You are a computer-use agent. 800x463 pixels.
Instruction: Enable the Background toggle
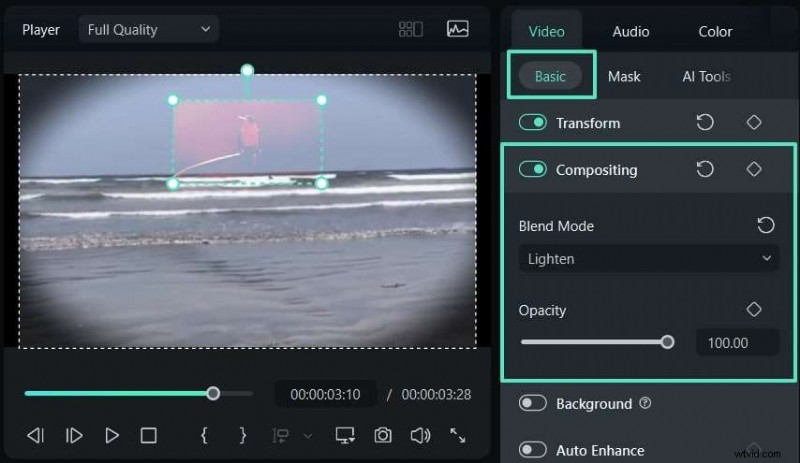[533, 403]
